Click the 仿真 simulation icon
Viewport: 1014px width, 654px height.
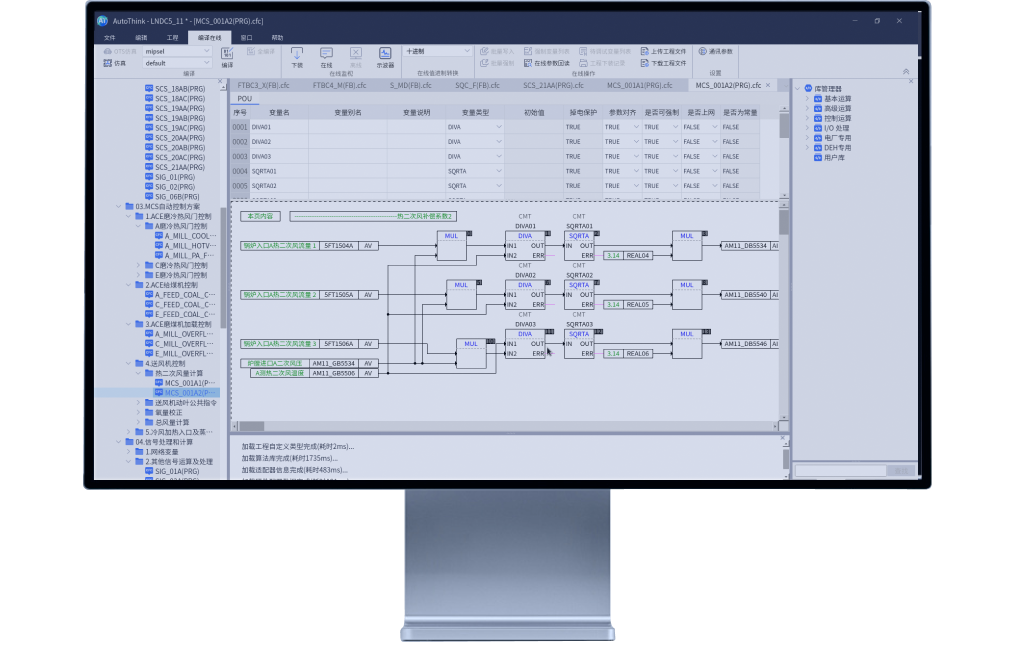tap(107, 63)
